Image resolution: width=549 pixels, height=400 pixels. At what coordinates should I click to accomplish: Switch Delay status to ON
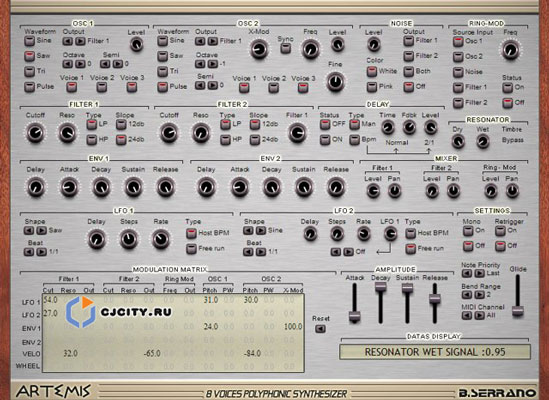[325, 140]
